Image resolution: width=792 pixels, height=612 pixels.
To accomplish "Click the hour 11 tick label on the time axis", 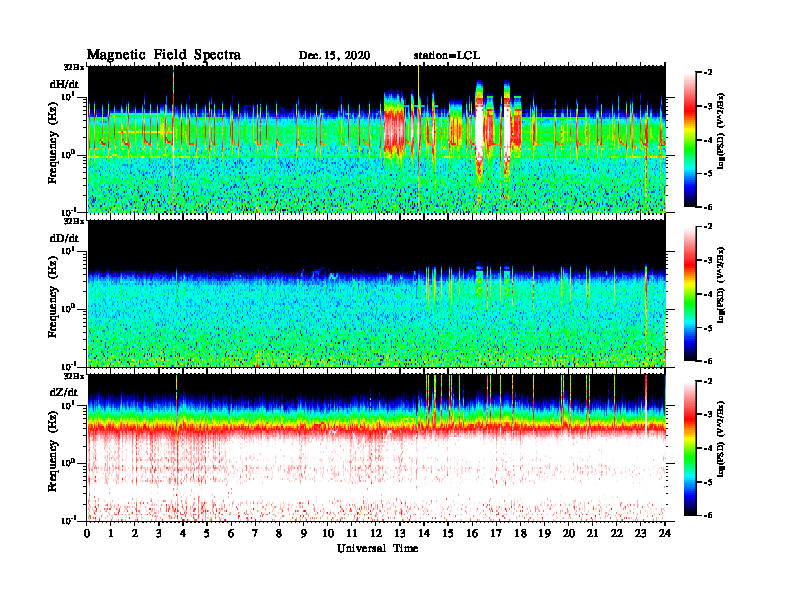I will [352, 534].
